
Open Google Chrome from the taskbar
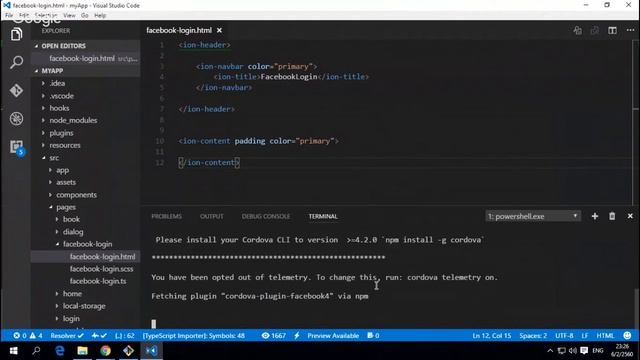(x=105, y=351)
